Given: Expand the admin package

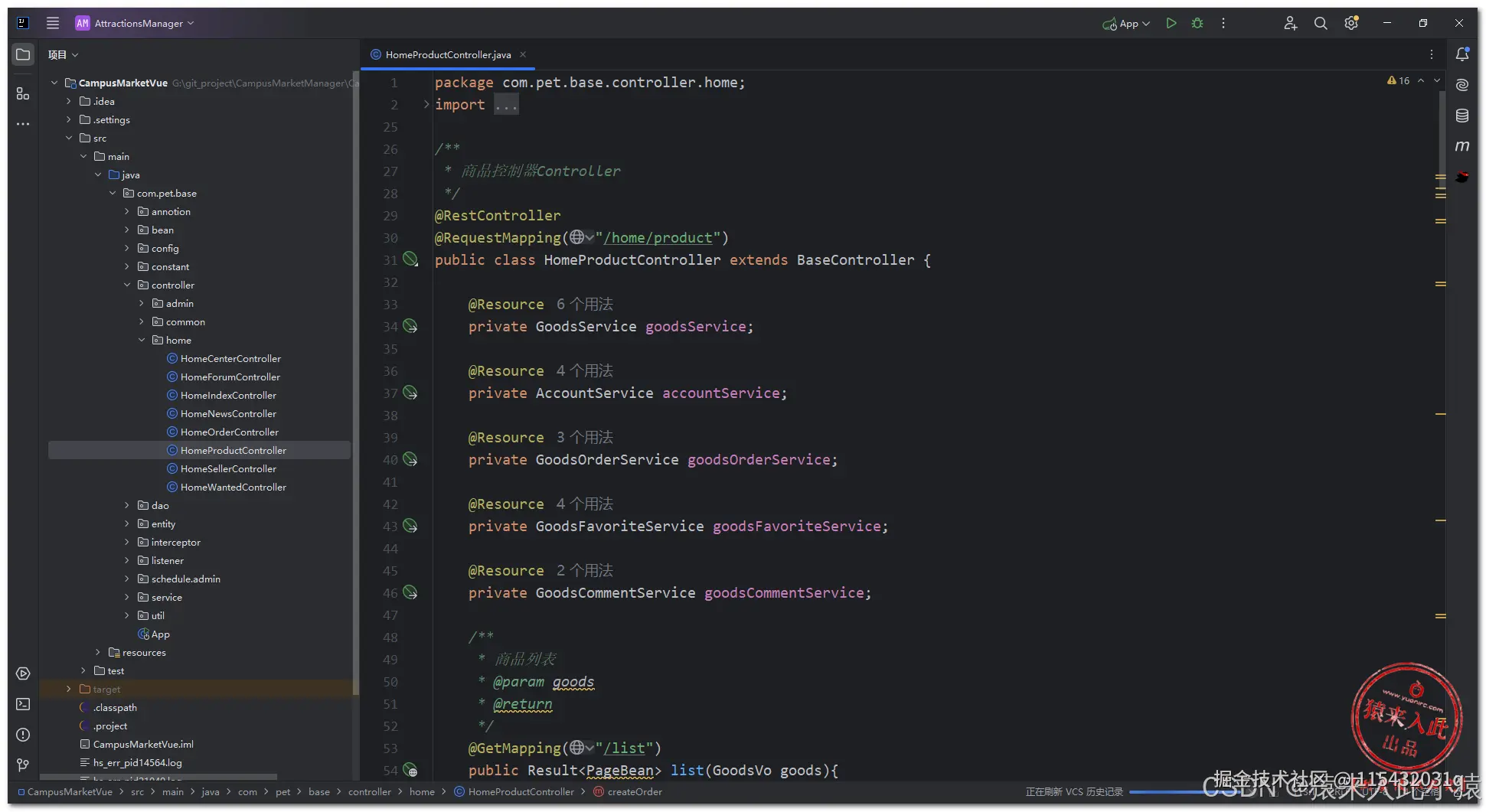Looking at the screenshot, I should point(142,303).
